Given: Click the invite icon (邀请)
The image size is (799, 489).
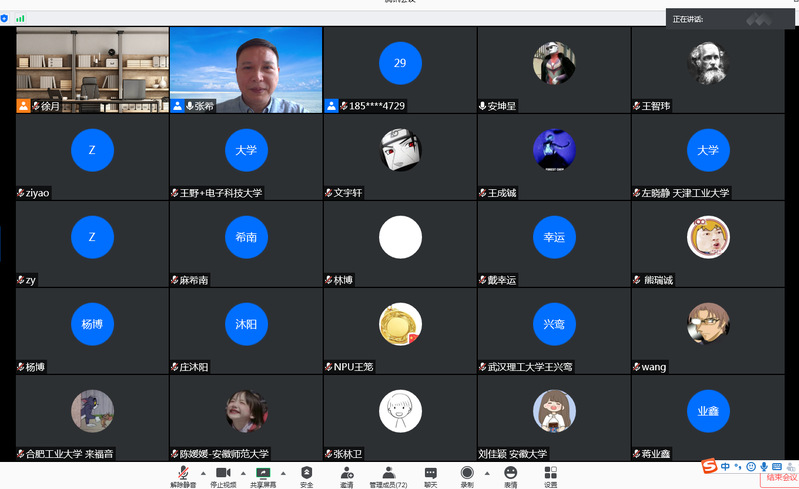Looking at the screenshot, I should (x=346, y=473).
